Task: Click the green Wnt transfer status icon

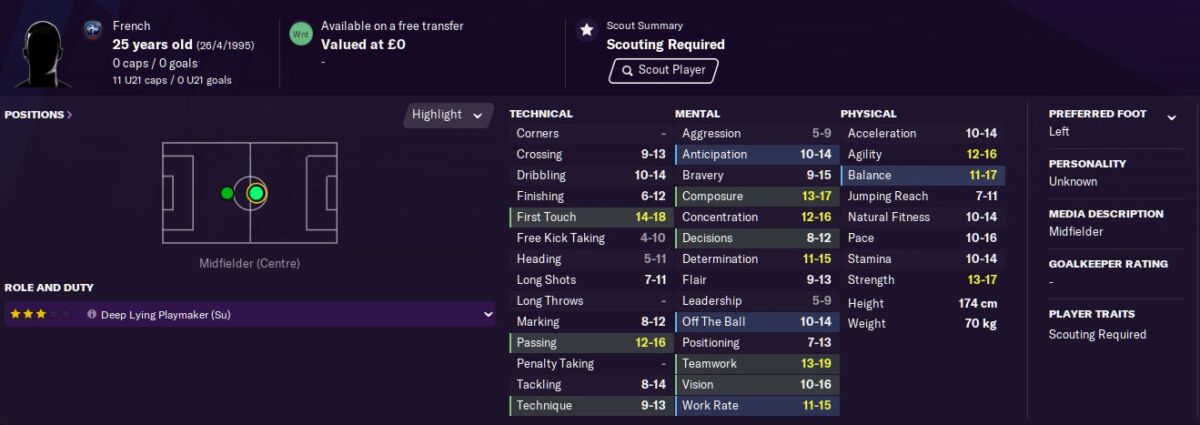Action: [x=300, y=34]
